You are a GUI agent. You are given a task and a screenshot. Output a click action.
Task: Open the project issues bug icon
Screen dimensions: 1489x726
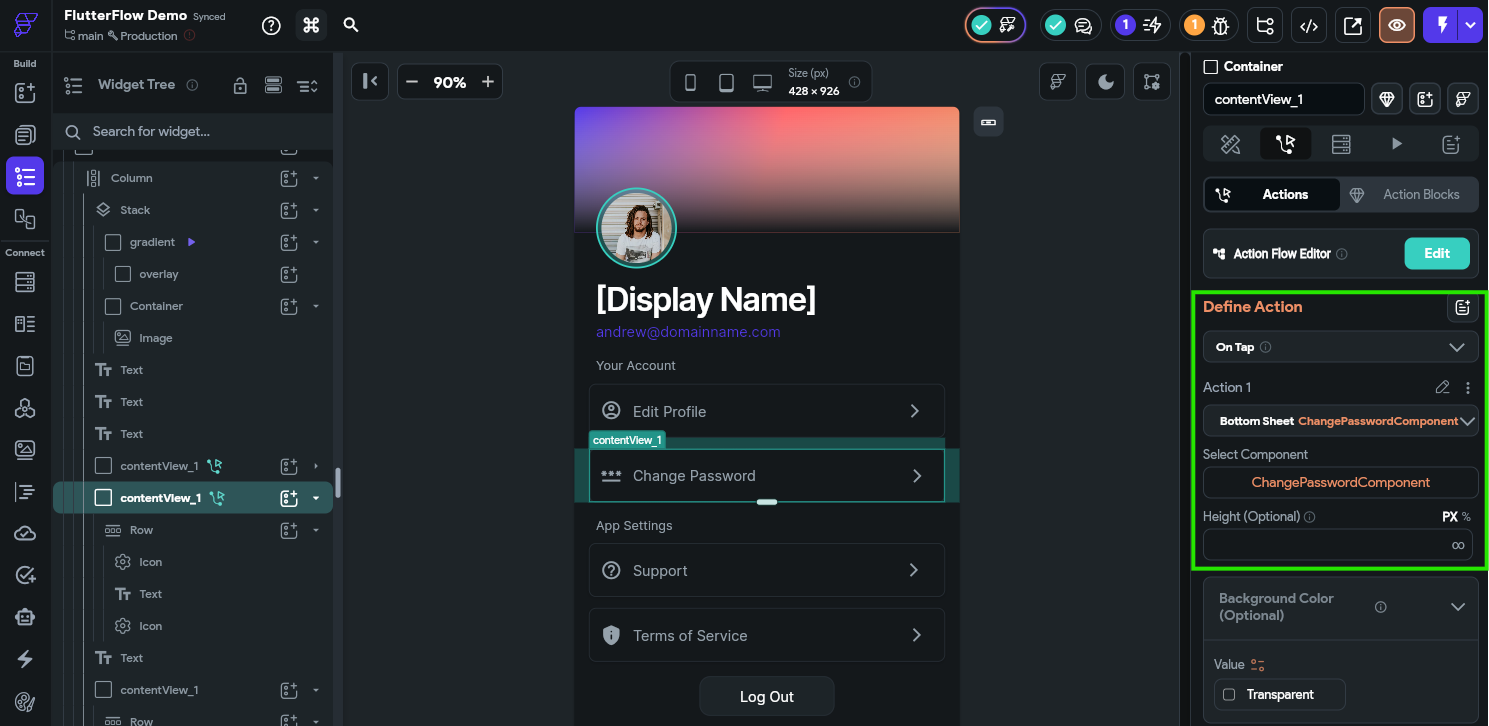(1210, 26)
